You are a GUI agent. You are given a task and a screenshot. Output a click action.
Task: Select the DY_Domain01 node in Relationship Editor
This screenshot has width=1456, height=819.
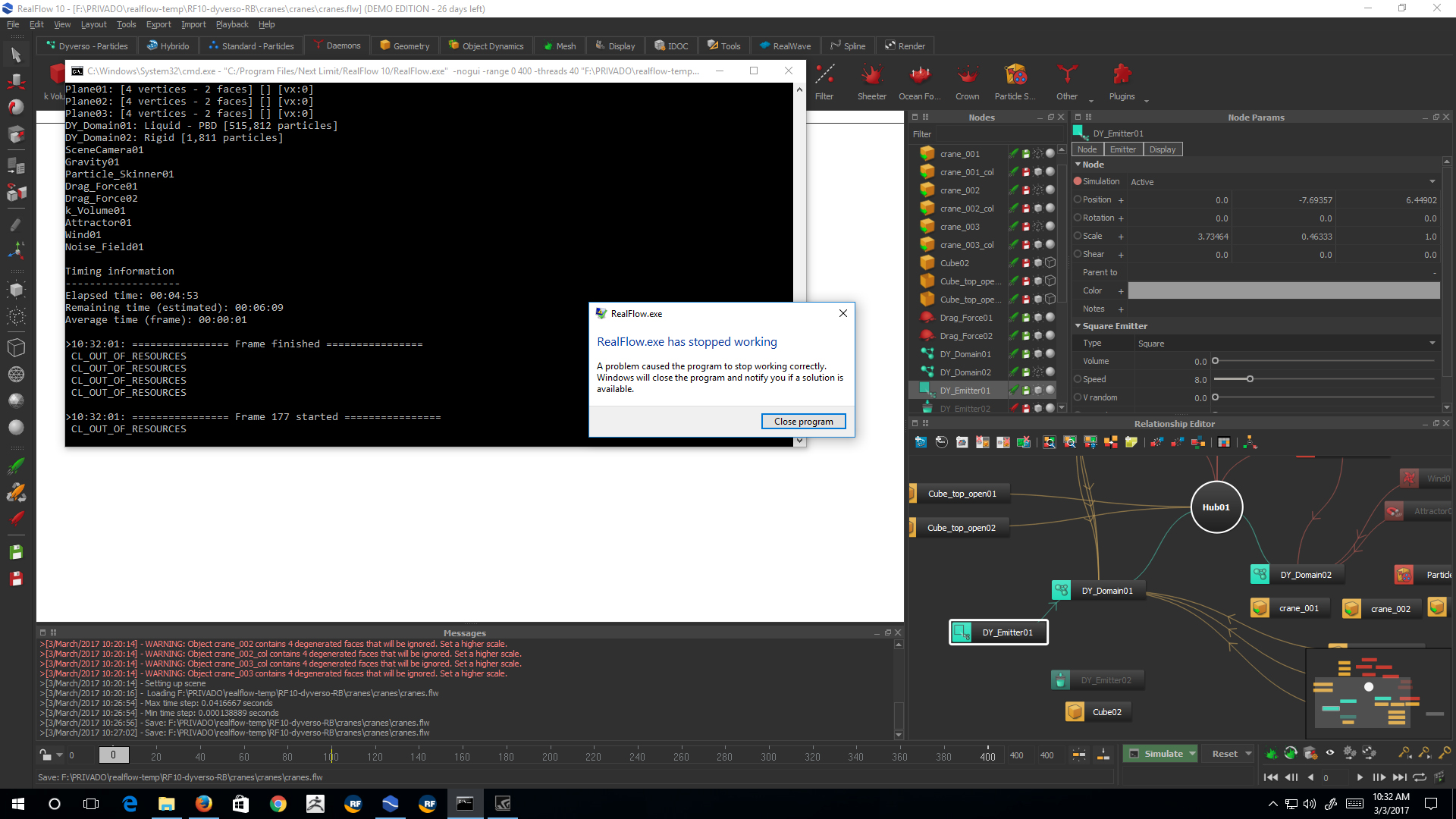click(x=1098, y=591)
